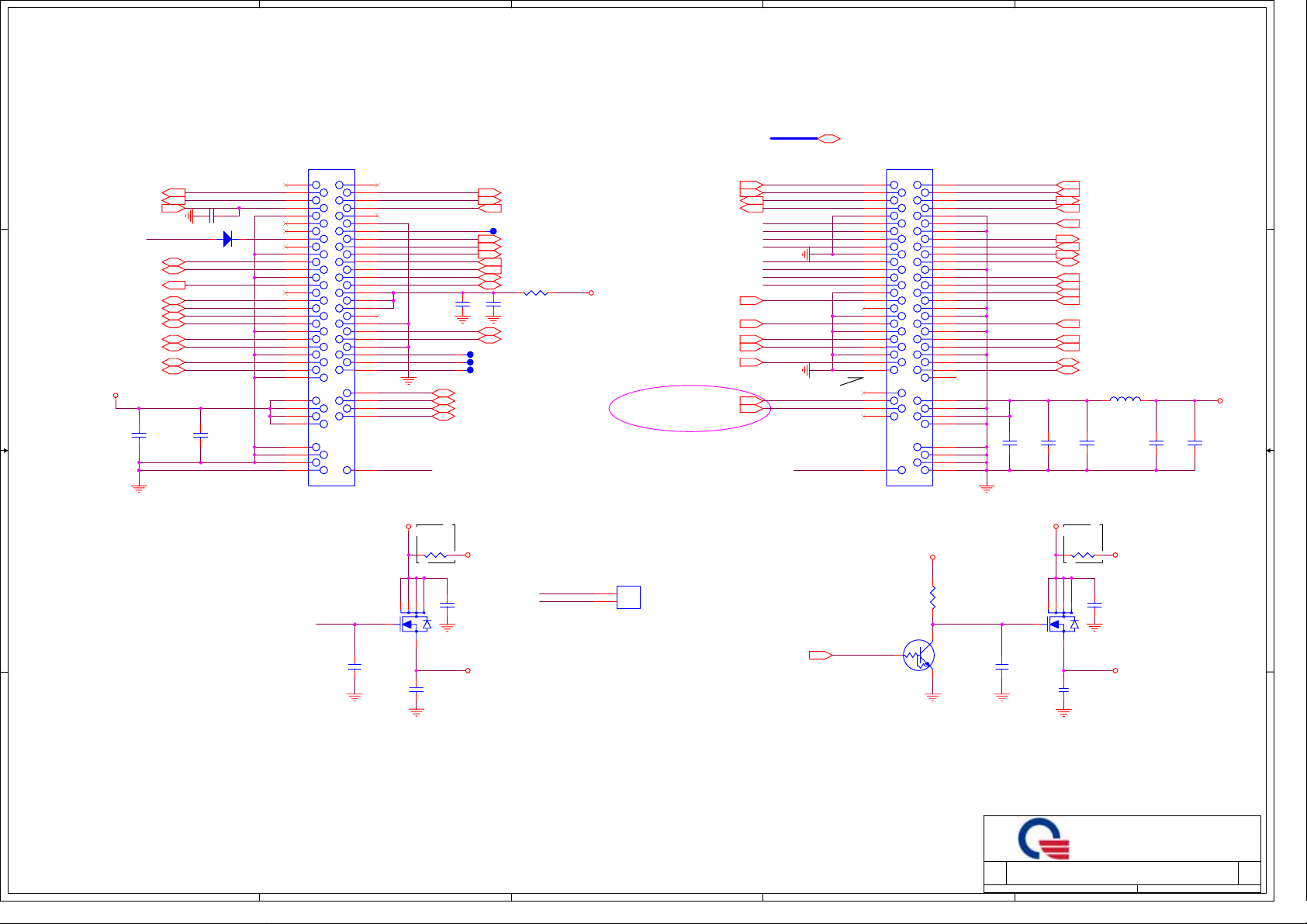Select the left connector's tall blue body

pyautogui.click(x=331, y=327)
